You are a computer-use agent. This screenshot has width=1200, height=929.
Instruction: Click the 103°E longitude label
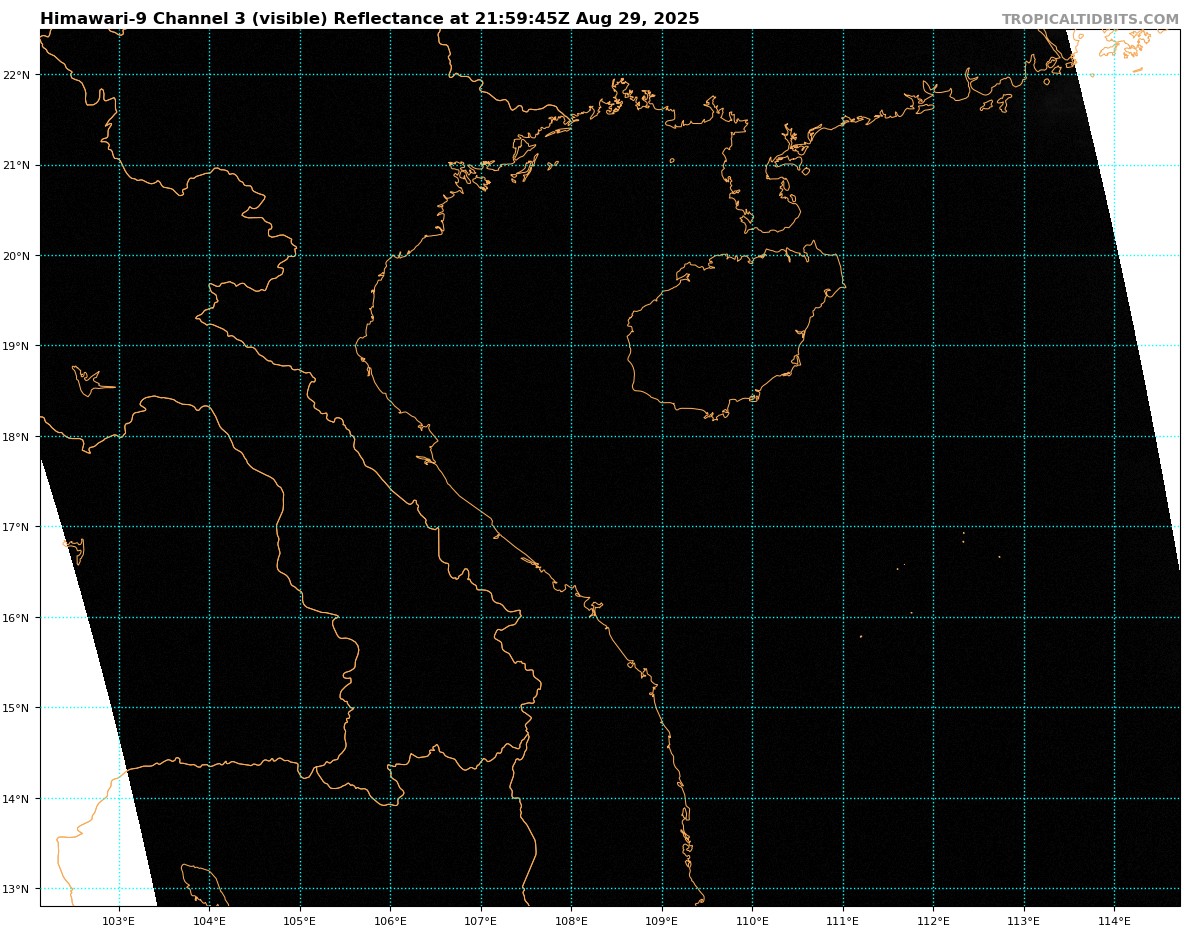point(119,921)
